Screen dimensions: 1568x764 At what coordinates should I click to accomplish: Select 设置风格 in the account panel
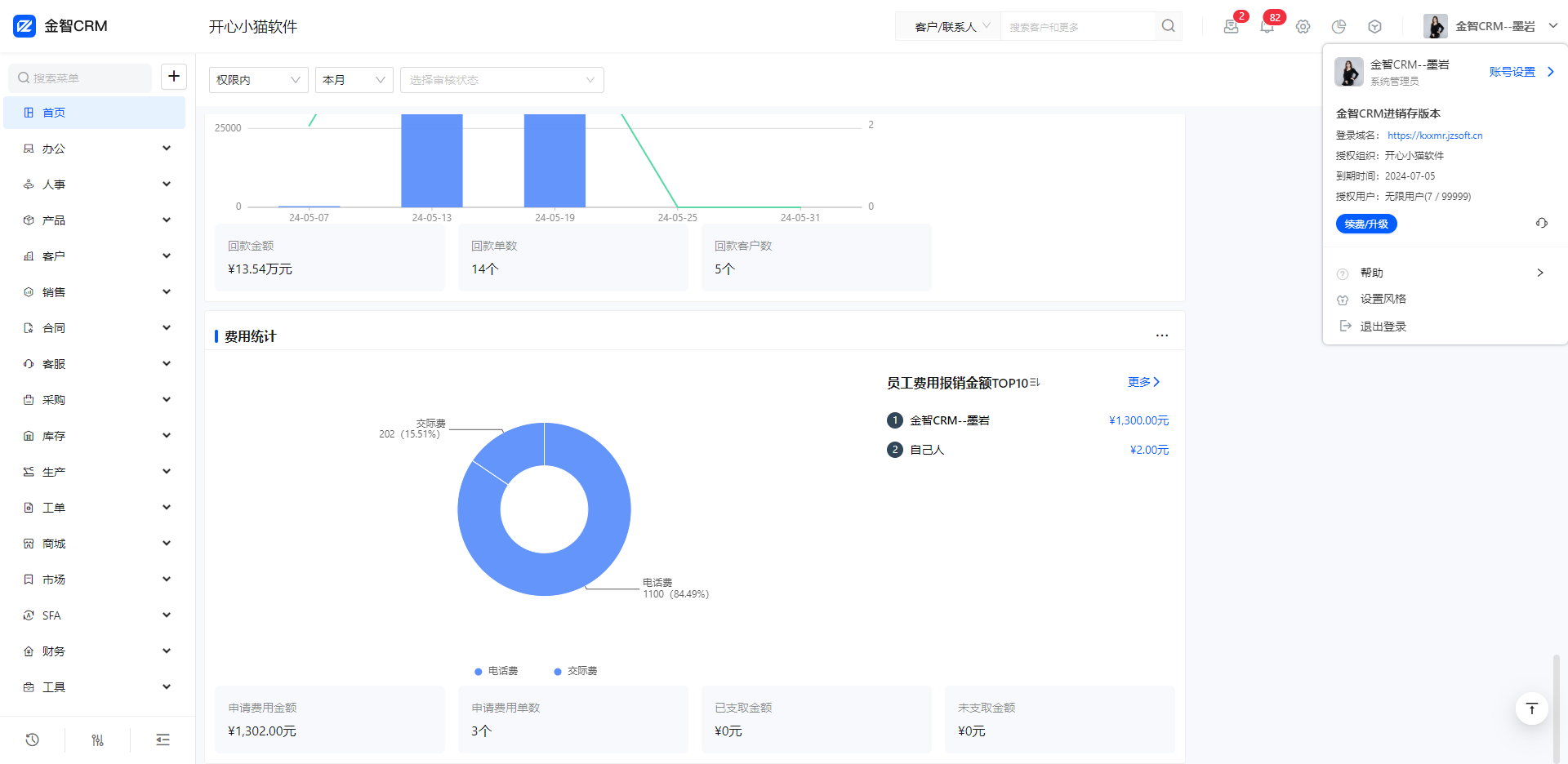pyautogui.click(x=1383, y=299)
